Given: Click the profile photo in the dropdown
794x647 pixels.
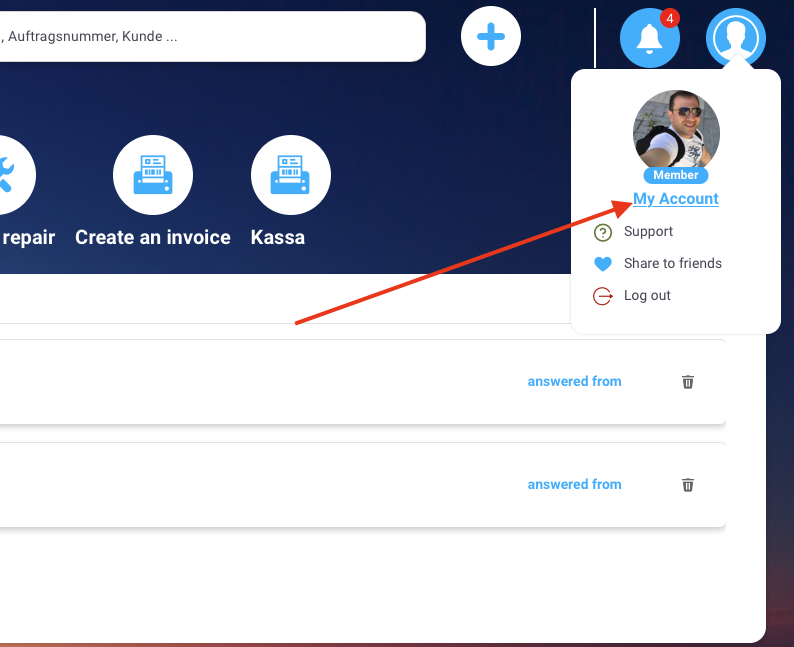Looking at the screenshot, I should coord(676,129).
